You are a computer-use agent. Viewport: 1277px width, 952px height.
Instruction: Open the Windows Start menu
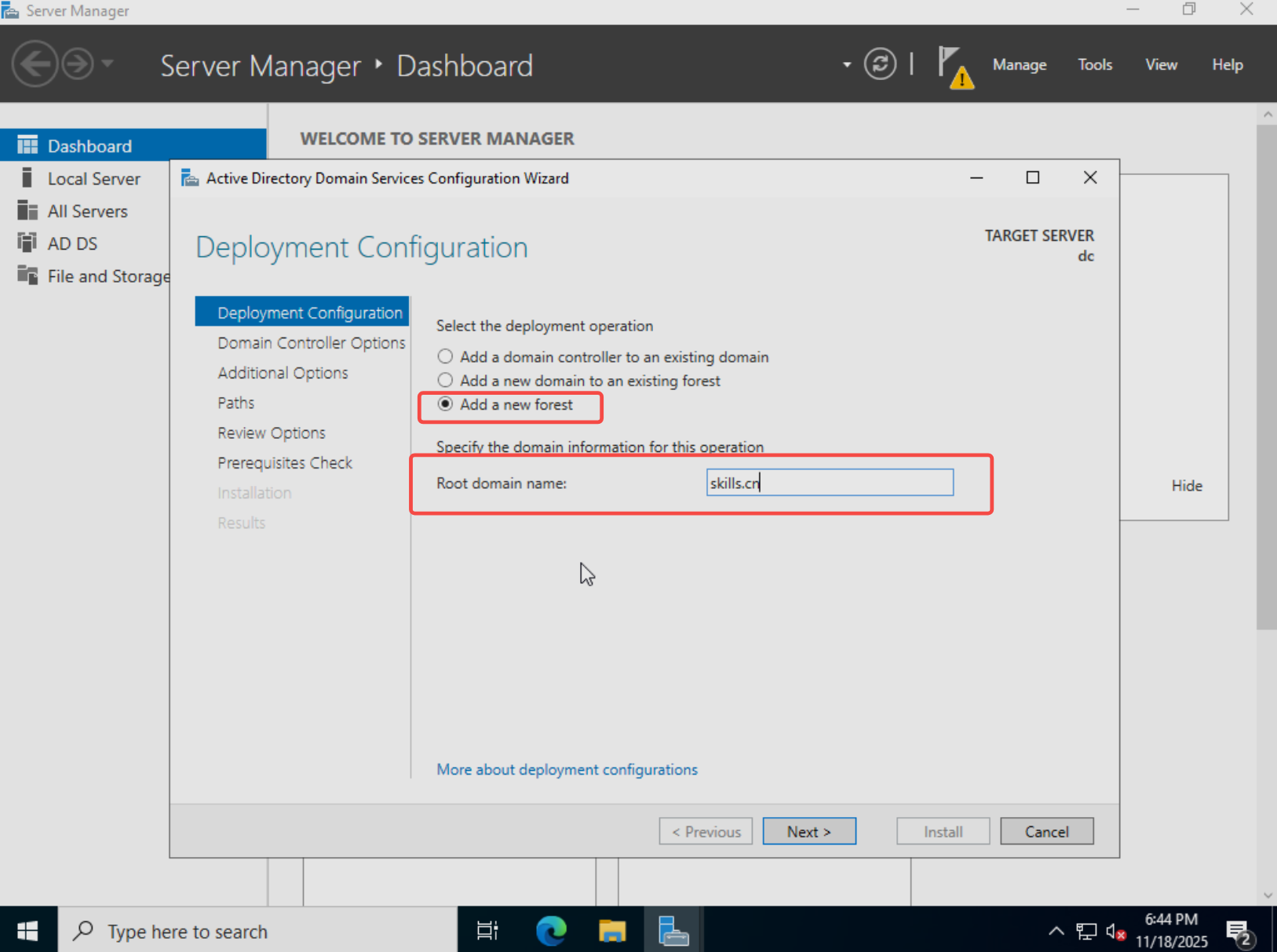pyautogui.click(x=28, y=931)
